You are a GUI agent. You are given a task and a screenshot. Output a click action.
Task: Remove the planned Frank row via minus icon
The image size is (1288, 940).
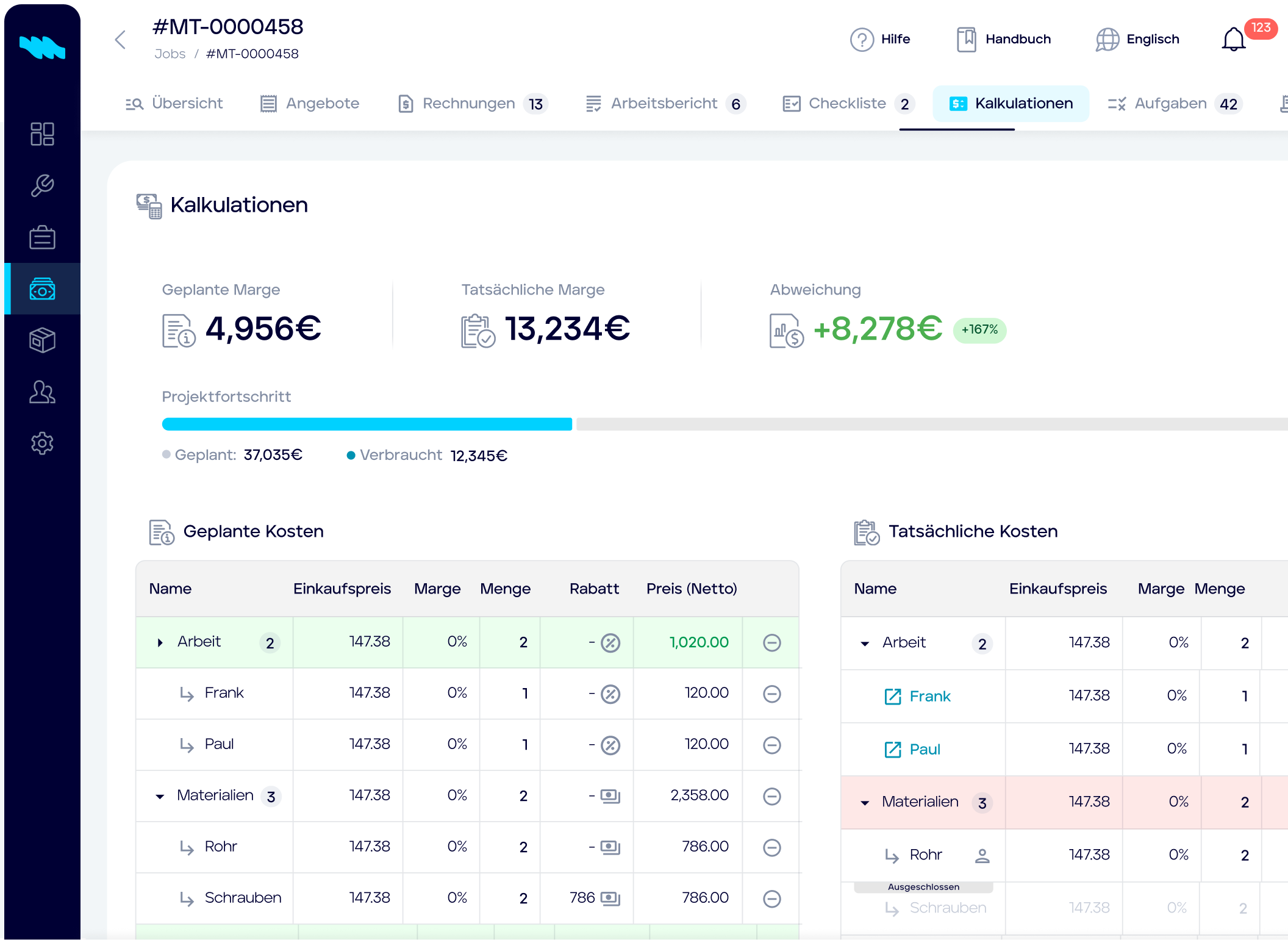pyautogui.click(x=772, y=694)
